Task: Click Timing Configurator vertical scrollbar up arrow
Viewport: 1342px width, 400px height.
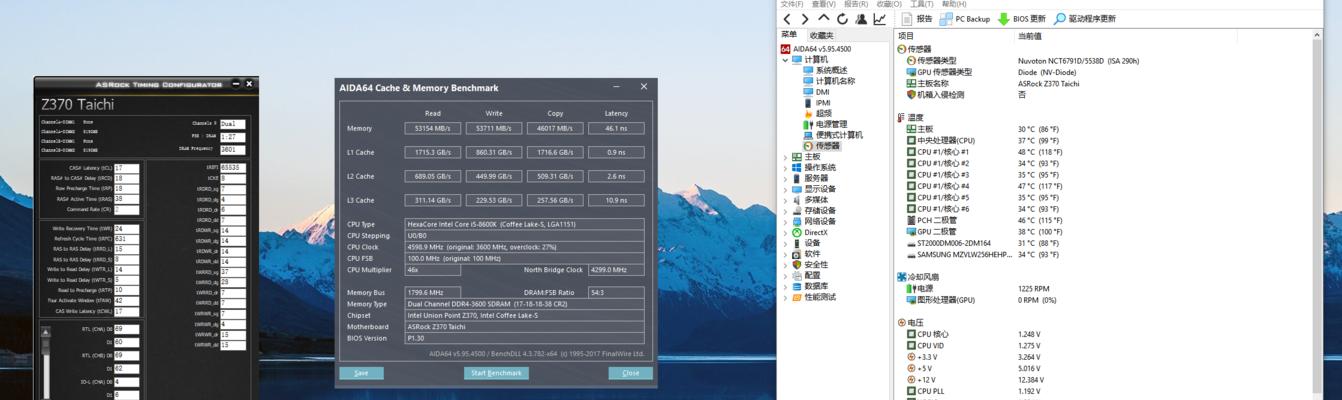Action: 45,332
